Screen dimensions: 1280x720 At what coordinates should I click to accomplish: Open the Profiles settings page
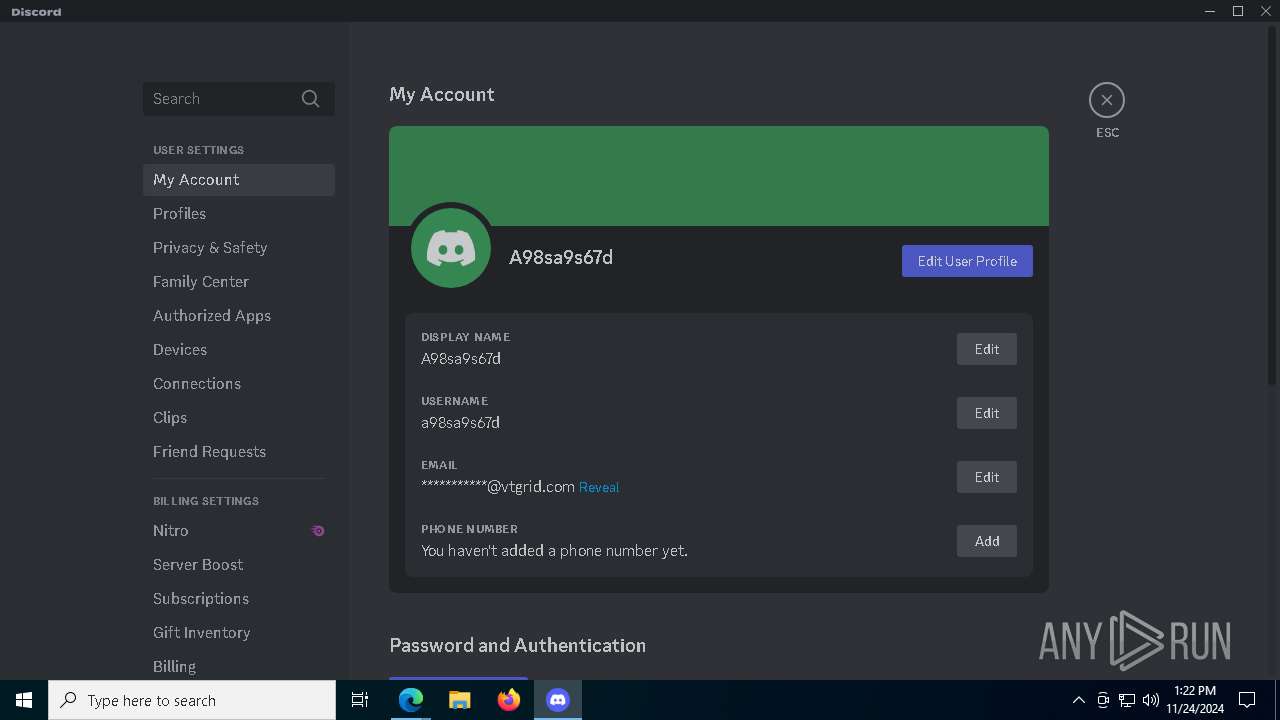[x=239, y=214]
